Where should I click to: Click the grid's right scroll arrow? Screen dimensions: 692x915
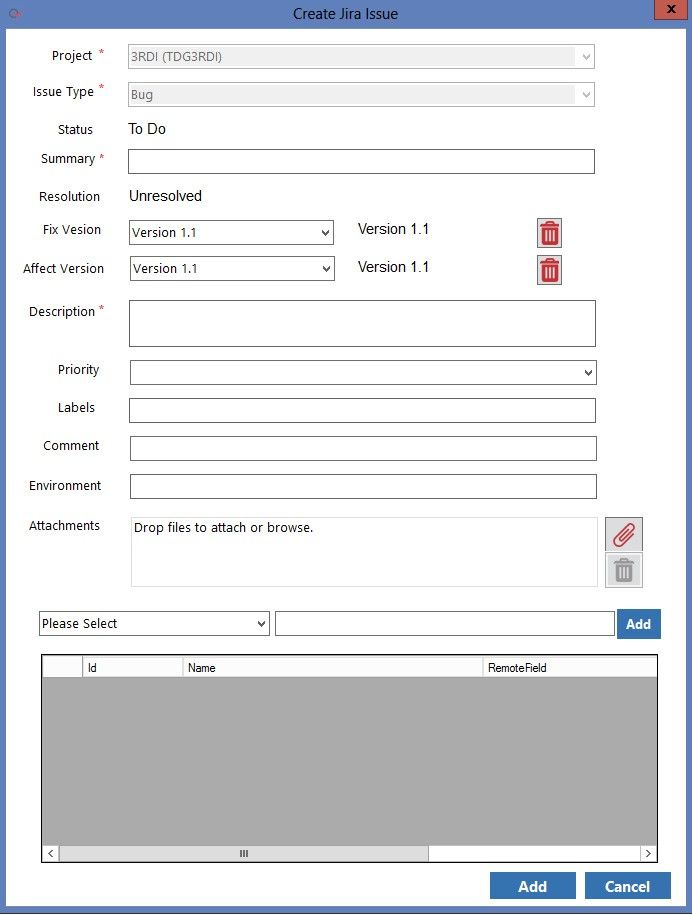point(648,853)
